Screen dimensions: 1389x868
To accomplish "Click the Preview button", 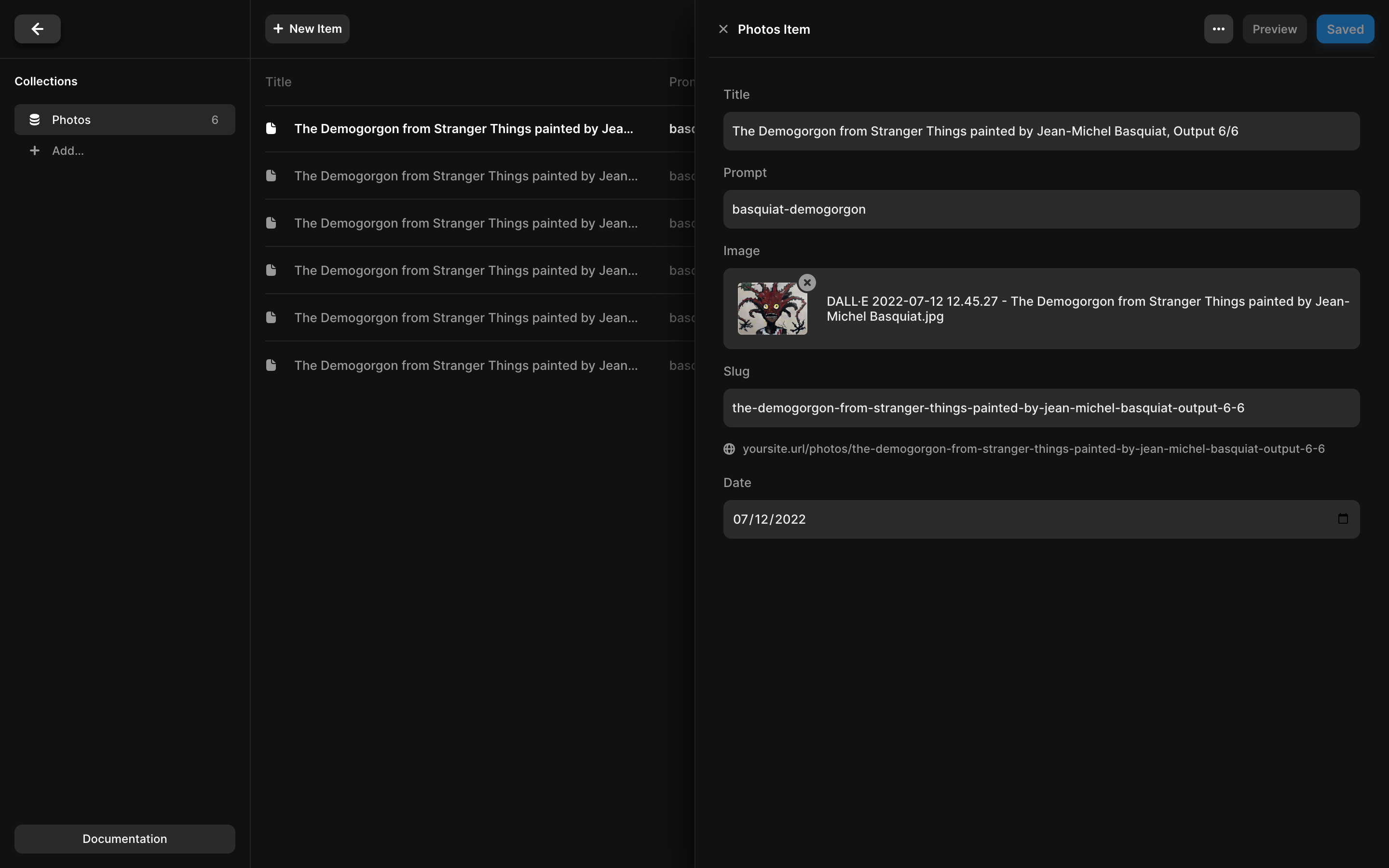I will 1274,29.
